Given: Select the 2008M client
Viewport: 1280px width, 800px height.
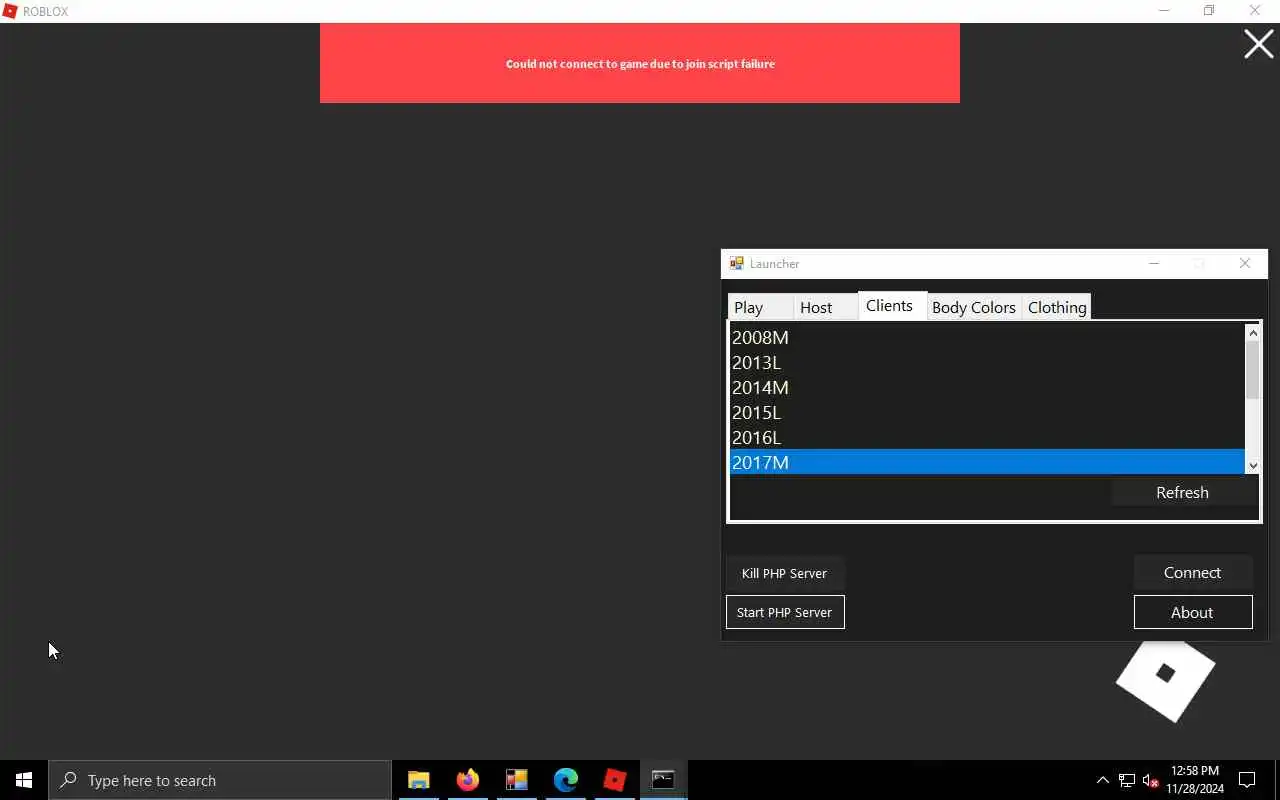Looking at the screenshot, I should pyautogui.click(x=987, y=337).
